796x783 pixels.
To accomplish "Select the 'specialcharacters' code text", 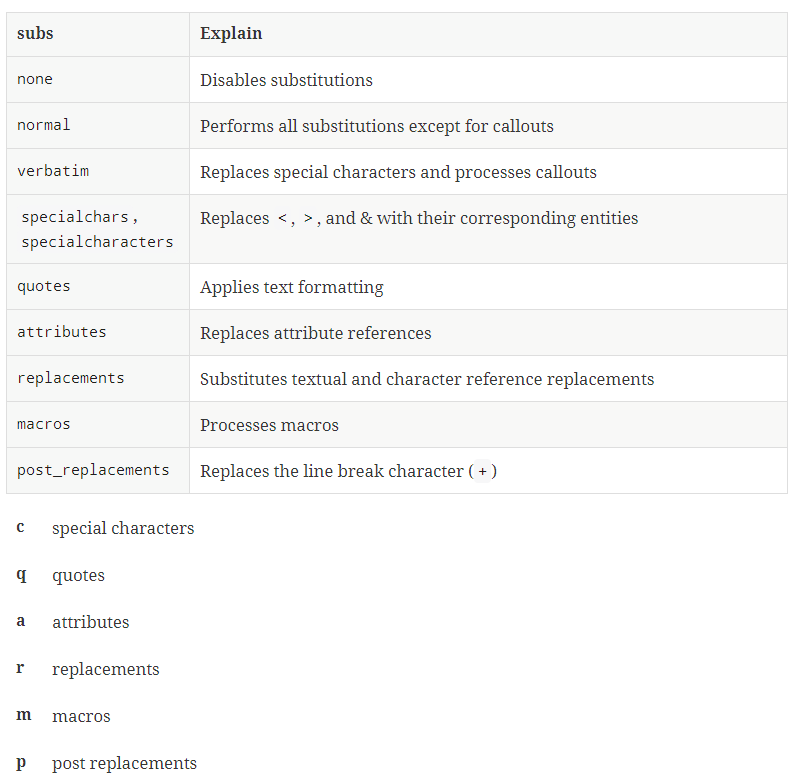I will pos(97,242).
